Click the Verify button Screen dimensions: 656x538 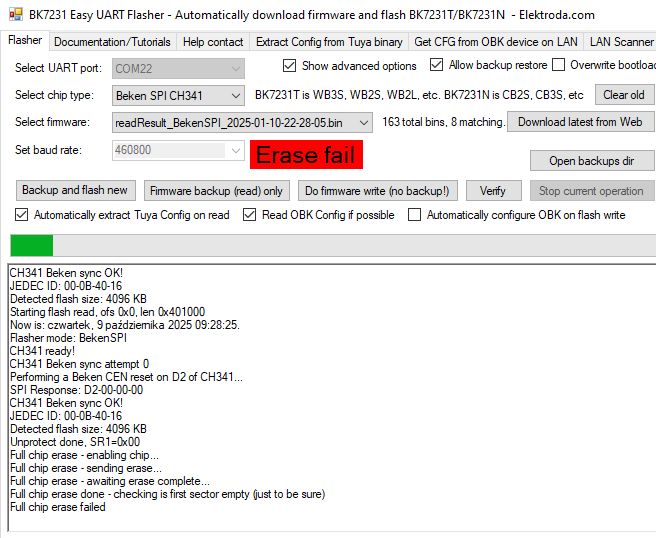click(493, 191)
